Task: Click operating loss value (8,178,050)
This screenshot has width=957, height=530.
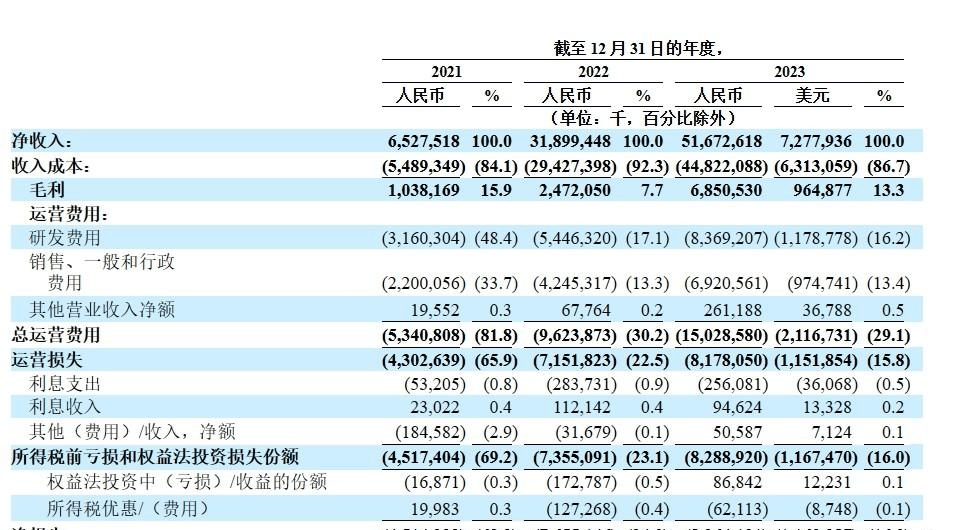Action: pyautogui.click(x=726, y=360)
